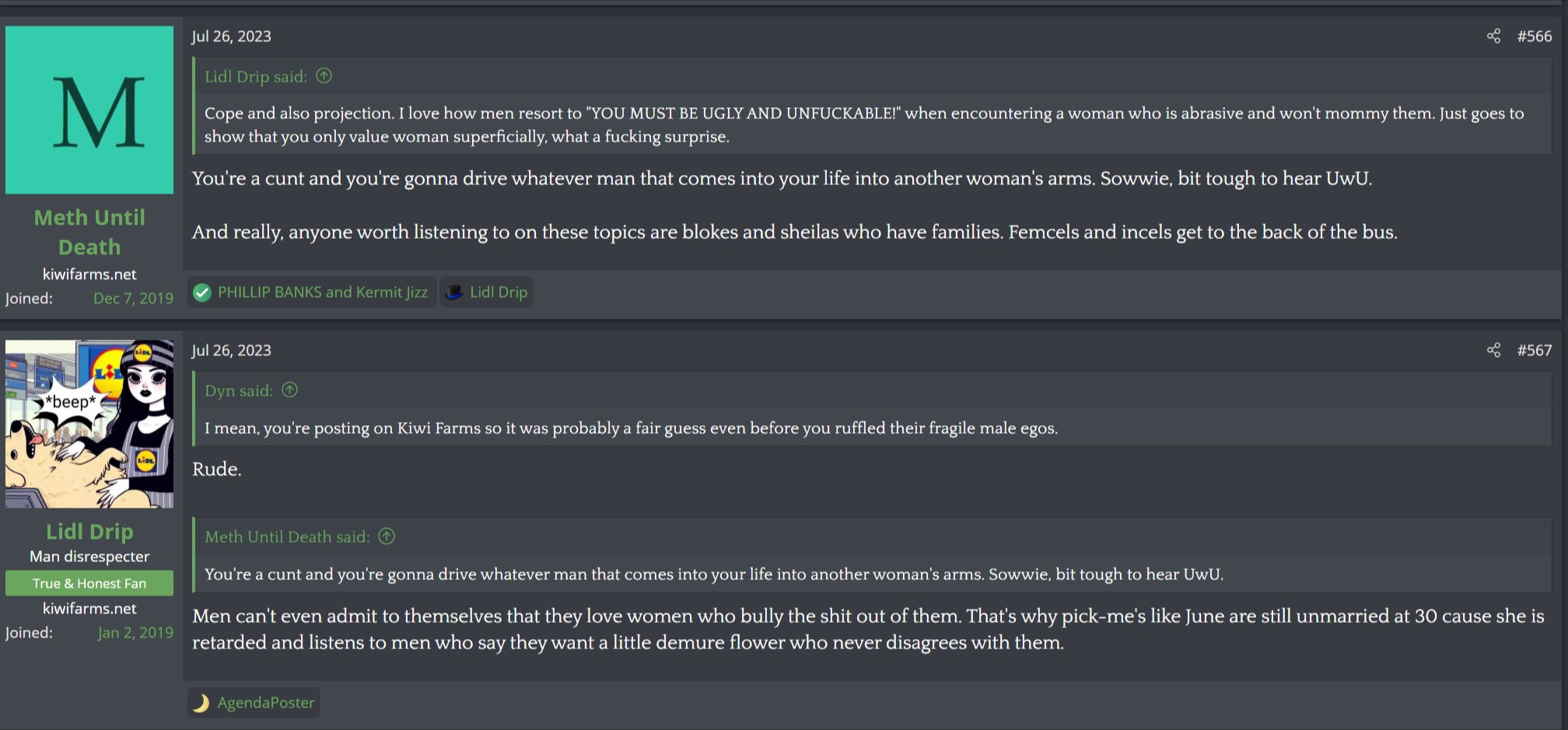Open the arrow icon in Dyn's quote header
Viewport: 1568px width, 730px height.
click(289, 390)
